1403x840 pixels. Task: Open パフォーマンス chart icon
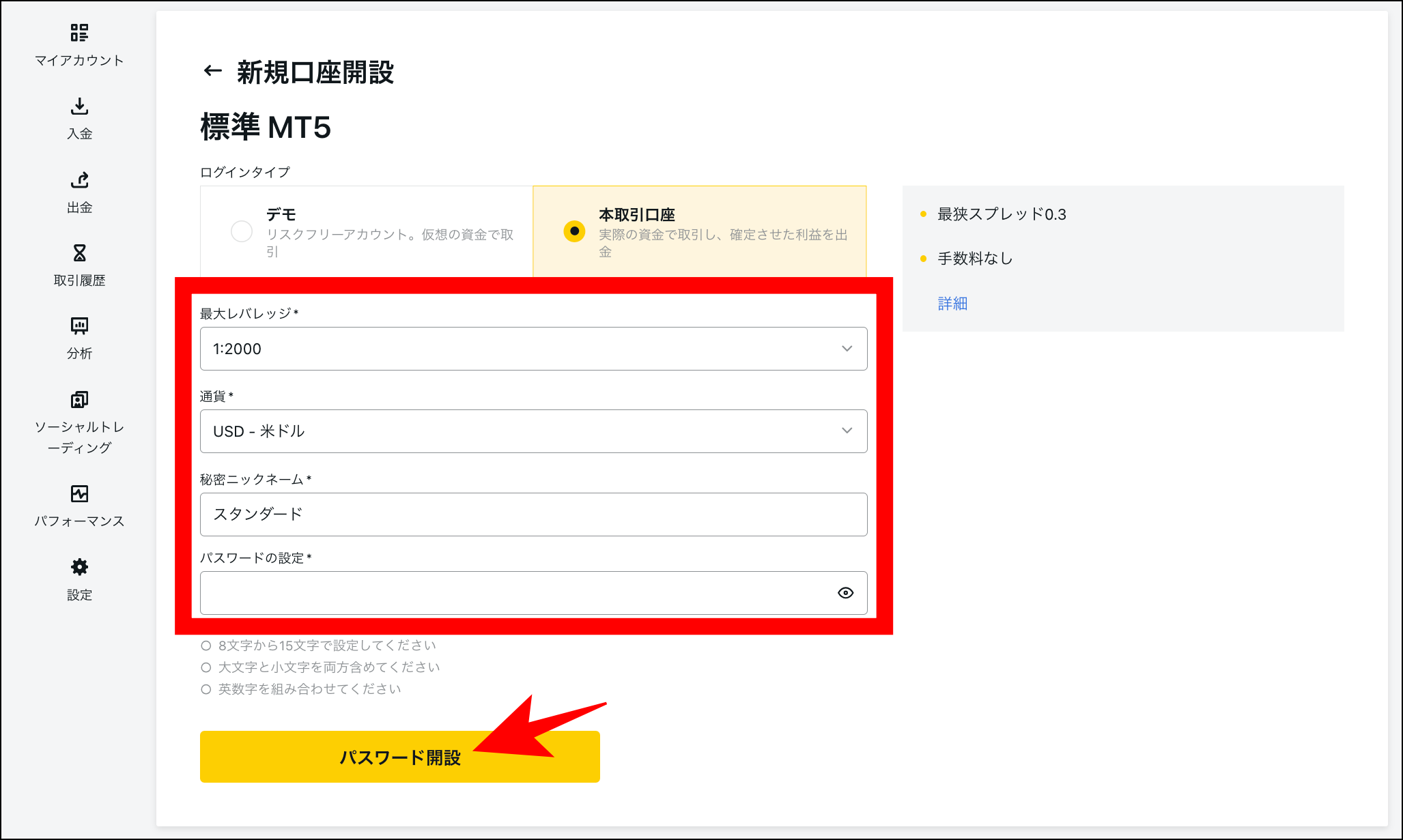[x=79, y=493]
